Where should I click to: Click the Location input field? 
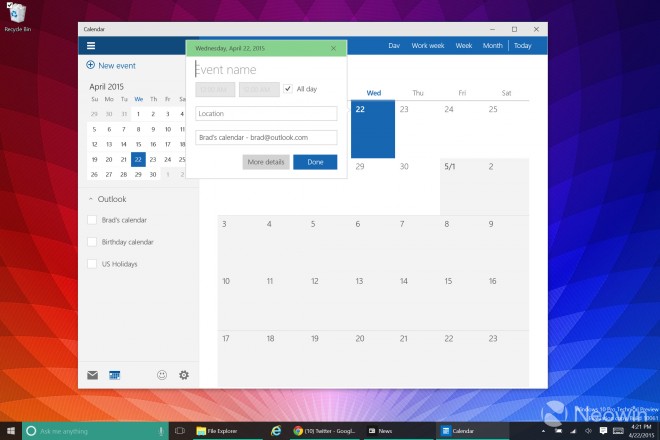(266, 114)
